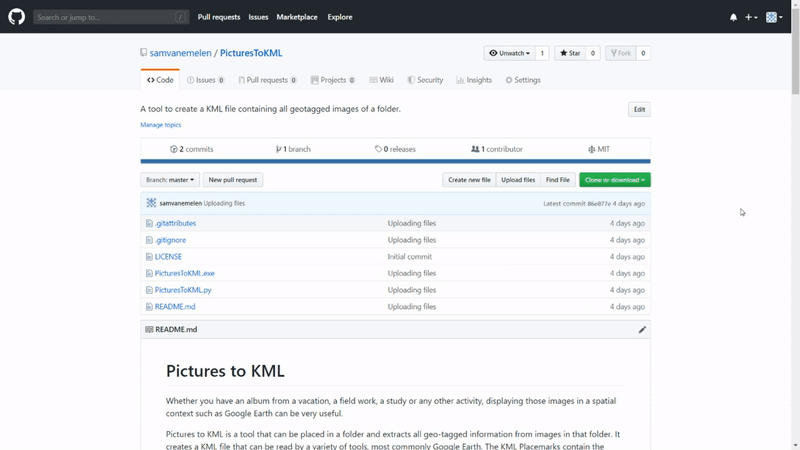Click New pull request button
Image resolution: width=800 pixels, height=450 pixels.
click(233, 180)
